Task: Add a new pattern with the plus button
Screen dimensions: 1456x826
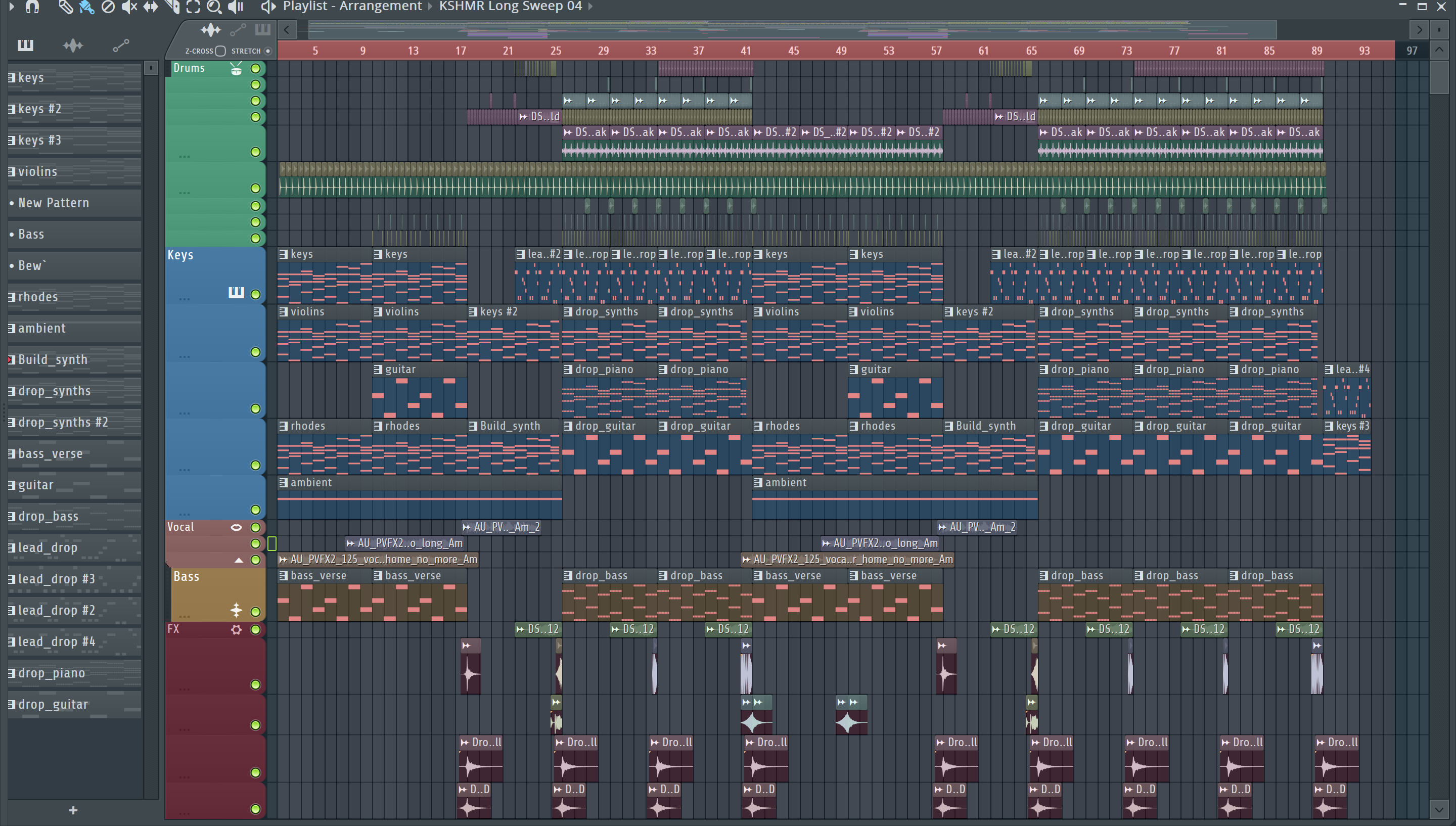Action: [73, 810]
